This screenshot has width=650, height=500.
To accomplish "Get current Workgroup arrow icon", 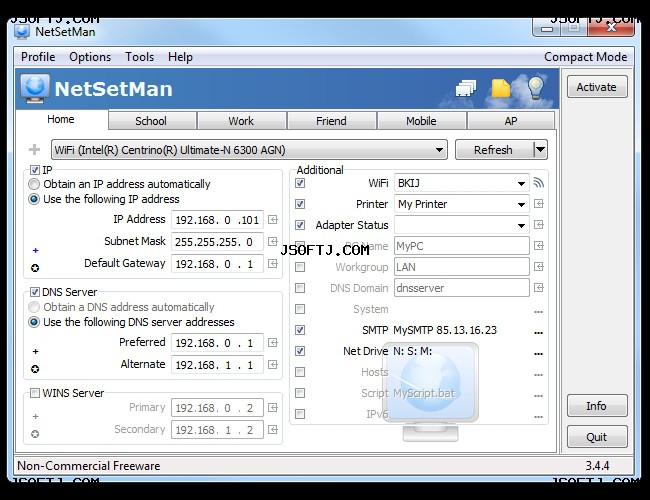I will pyautogui.click(x=538, y=267).
